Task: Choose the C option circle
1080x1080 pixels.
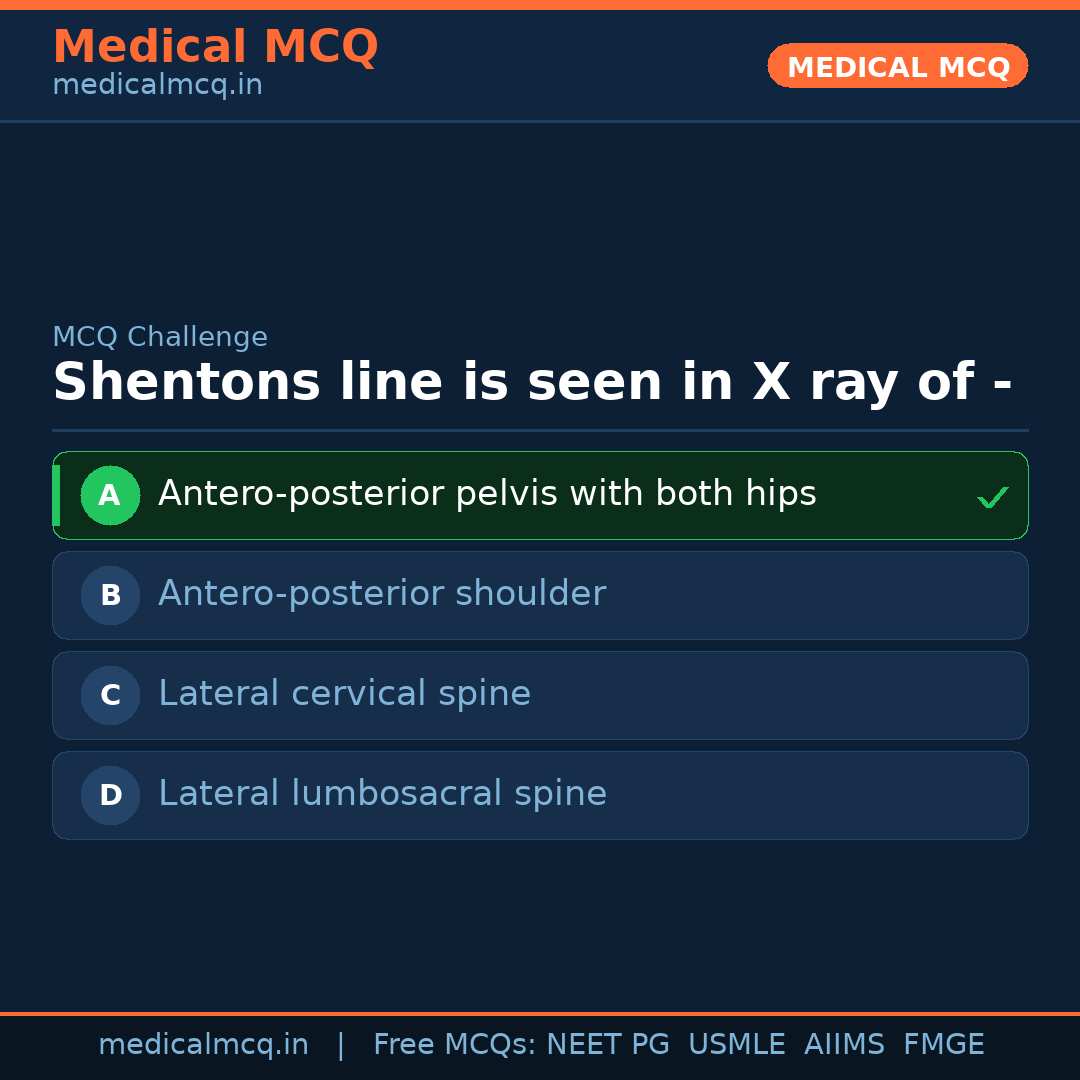Action: click(110, 695)
